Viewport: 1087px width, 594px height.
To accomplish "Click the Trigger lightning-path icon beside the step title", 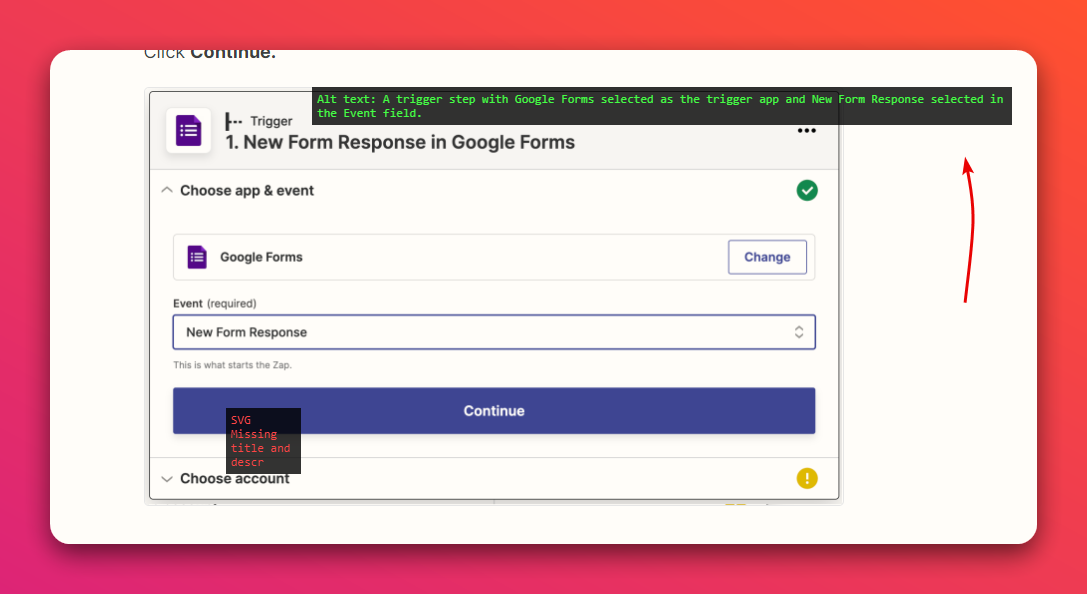I will pos(231,121).
